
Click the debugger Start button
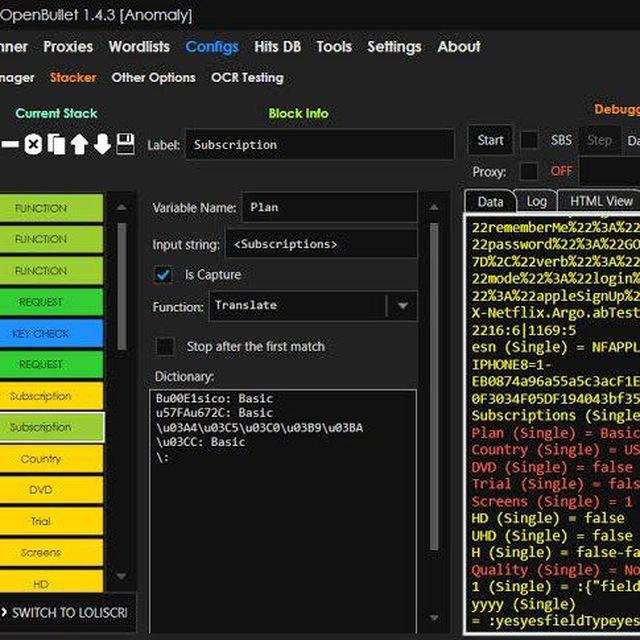point(490,140)
